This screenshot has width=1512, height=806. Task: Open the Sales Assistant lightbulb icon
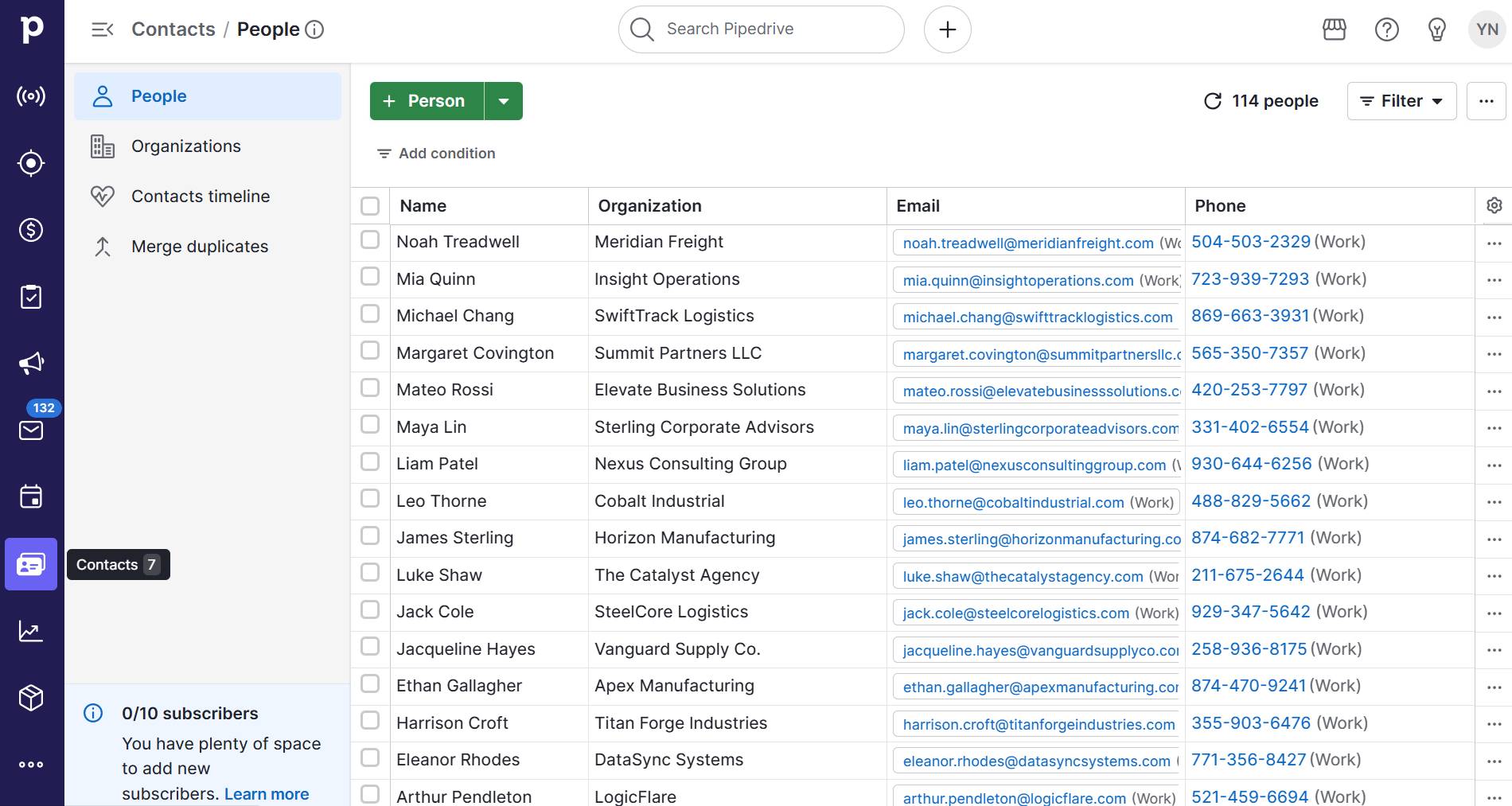click(1437, 29)
